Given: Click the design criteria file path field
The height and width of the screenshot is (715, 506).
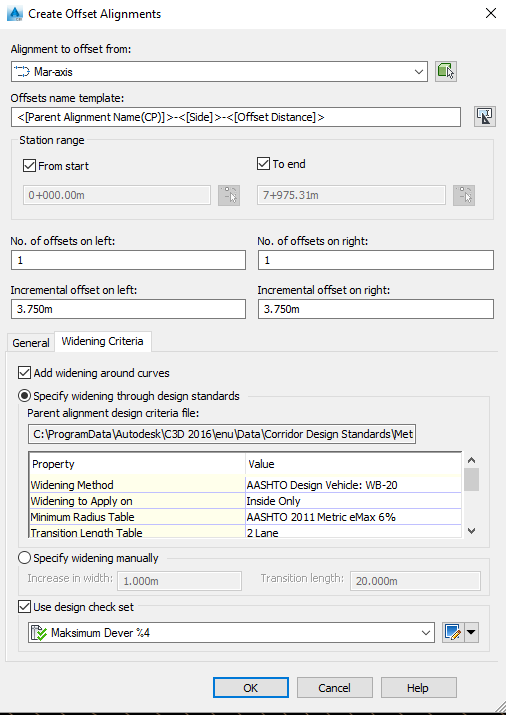Looking at the screenshot, I should tap(222, 434).
